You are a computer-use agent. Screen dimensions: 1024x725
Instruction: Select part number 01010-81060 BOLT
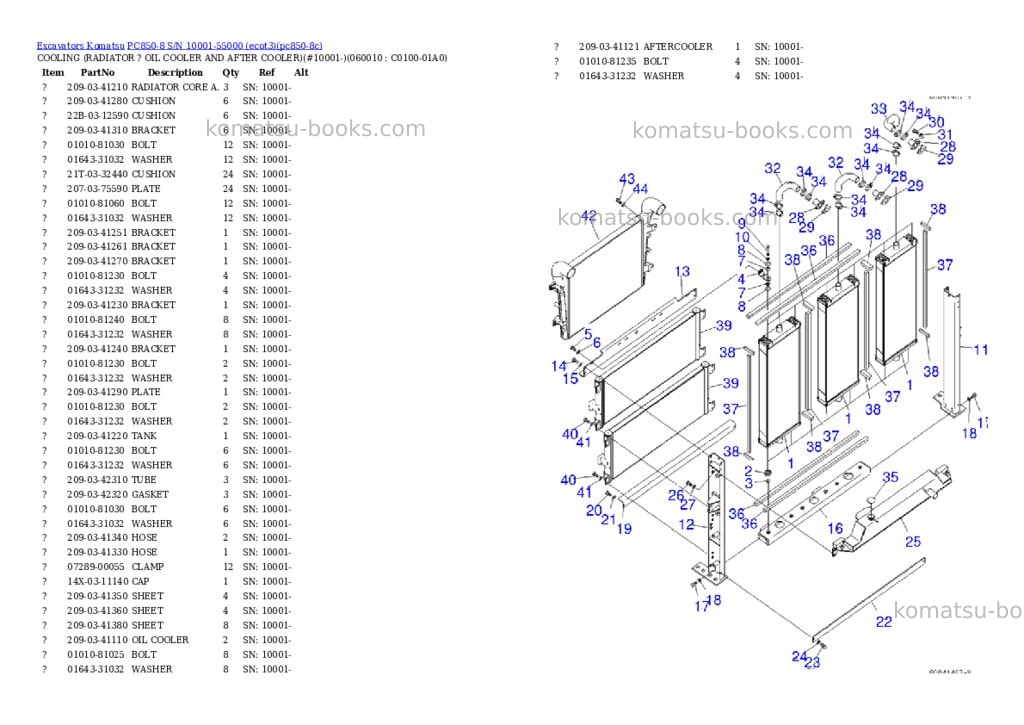[95, 203]
